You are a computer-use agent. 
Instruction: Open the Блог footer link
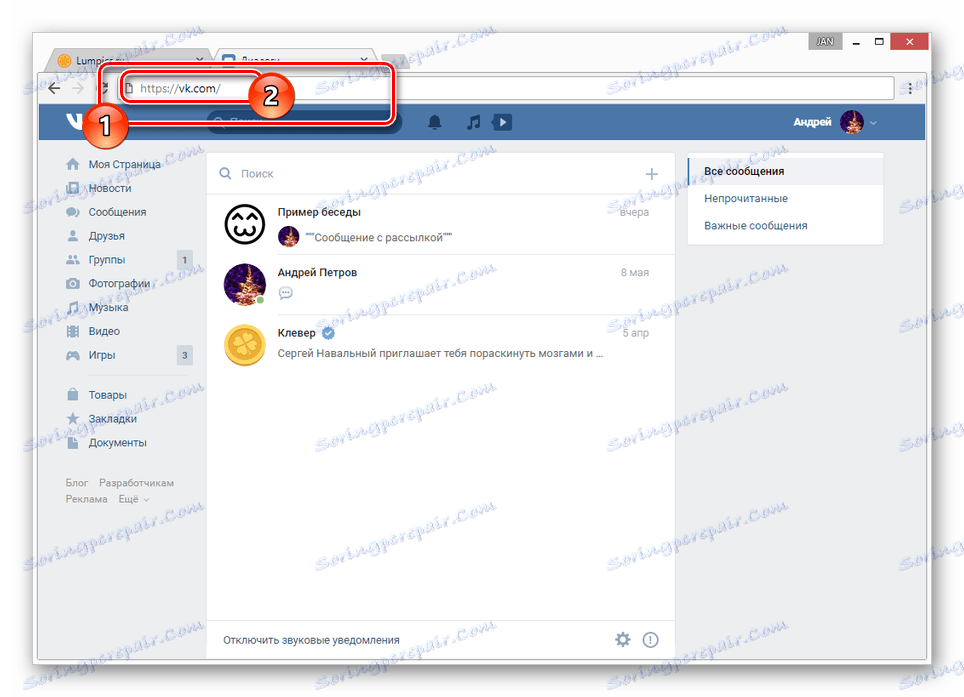[77, 482]
